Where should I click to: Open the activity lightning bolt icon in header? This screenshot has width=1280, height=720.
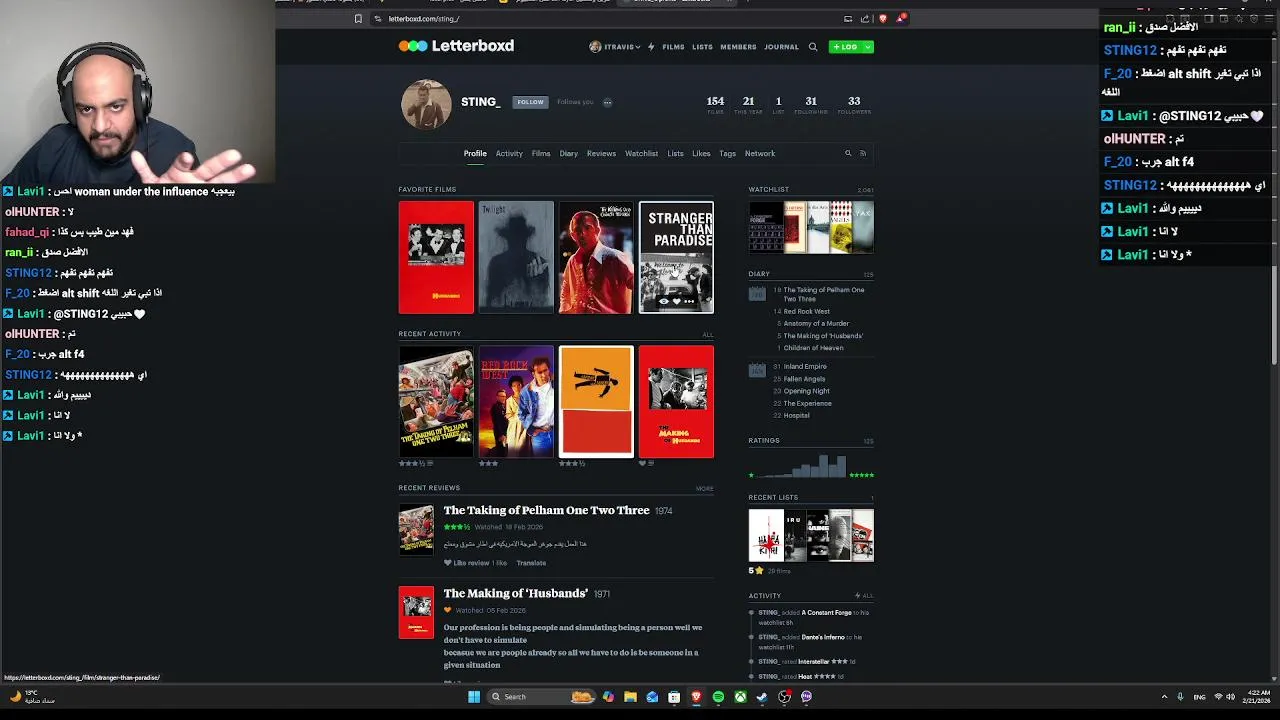tap(651, 47)
